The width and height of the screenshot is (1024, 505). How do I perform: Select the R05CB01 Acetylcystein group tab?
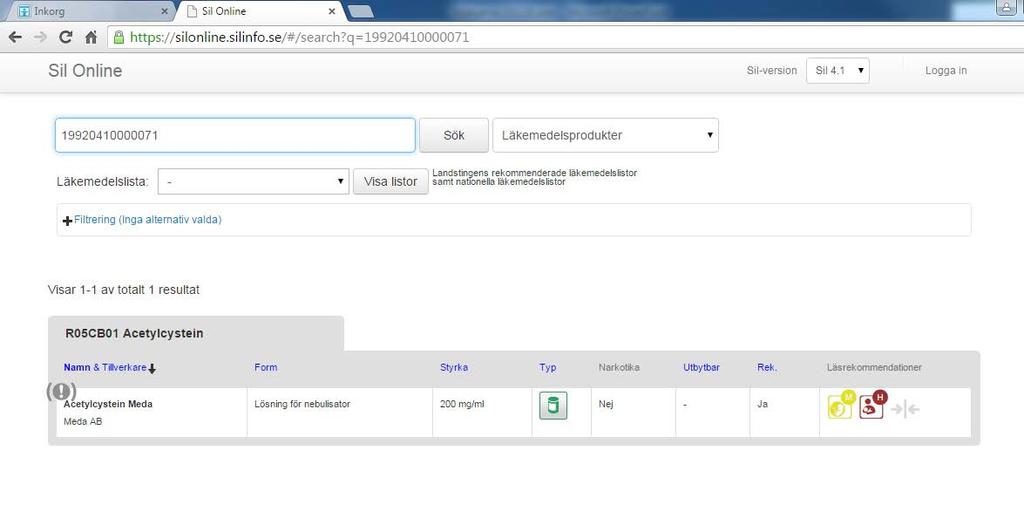[x=196, y=333]
